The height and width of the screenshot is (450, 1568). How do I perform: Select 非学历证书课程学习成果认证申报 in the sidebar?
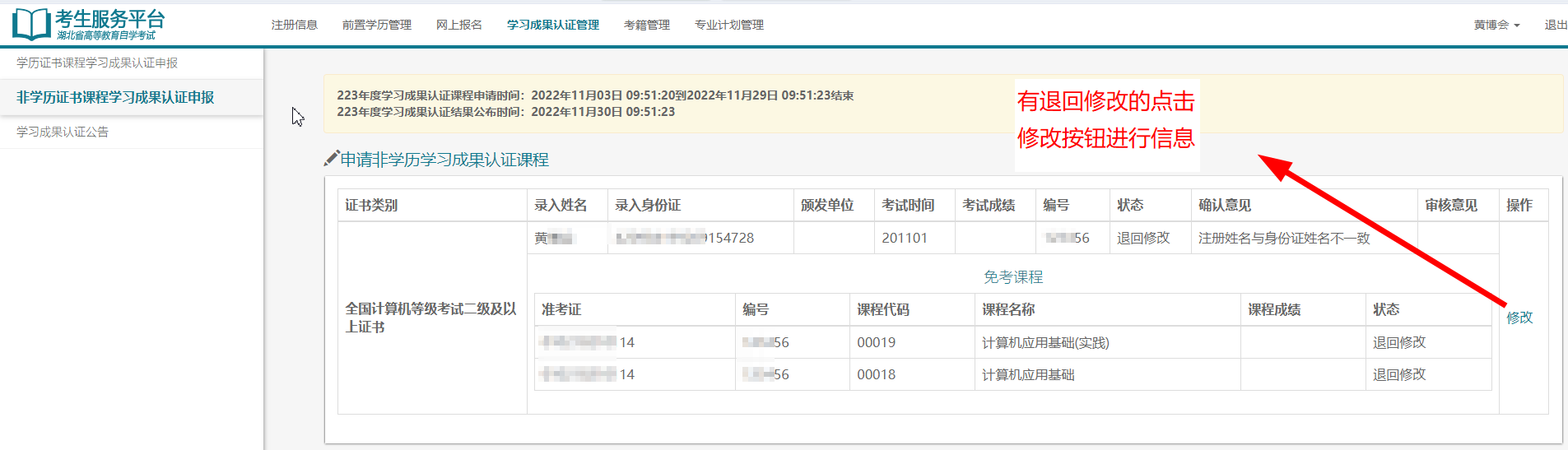pyautogui.click(x=115, y=97)
